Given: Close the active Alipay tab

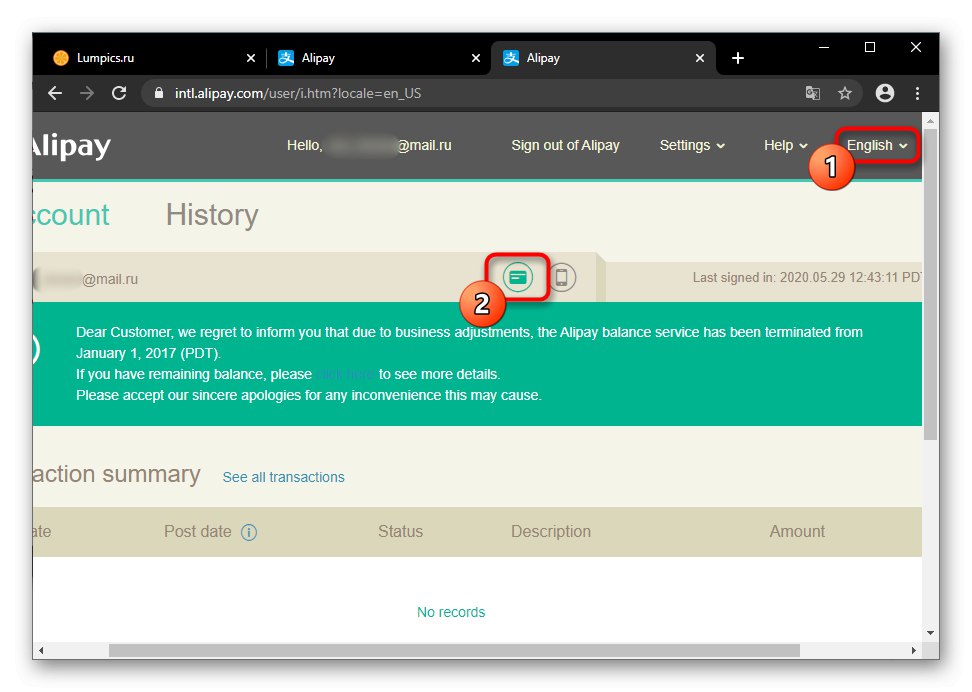Looking at the screenshot, I should (x=700, y=58).
